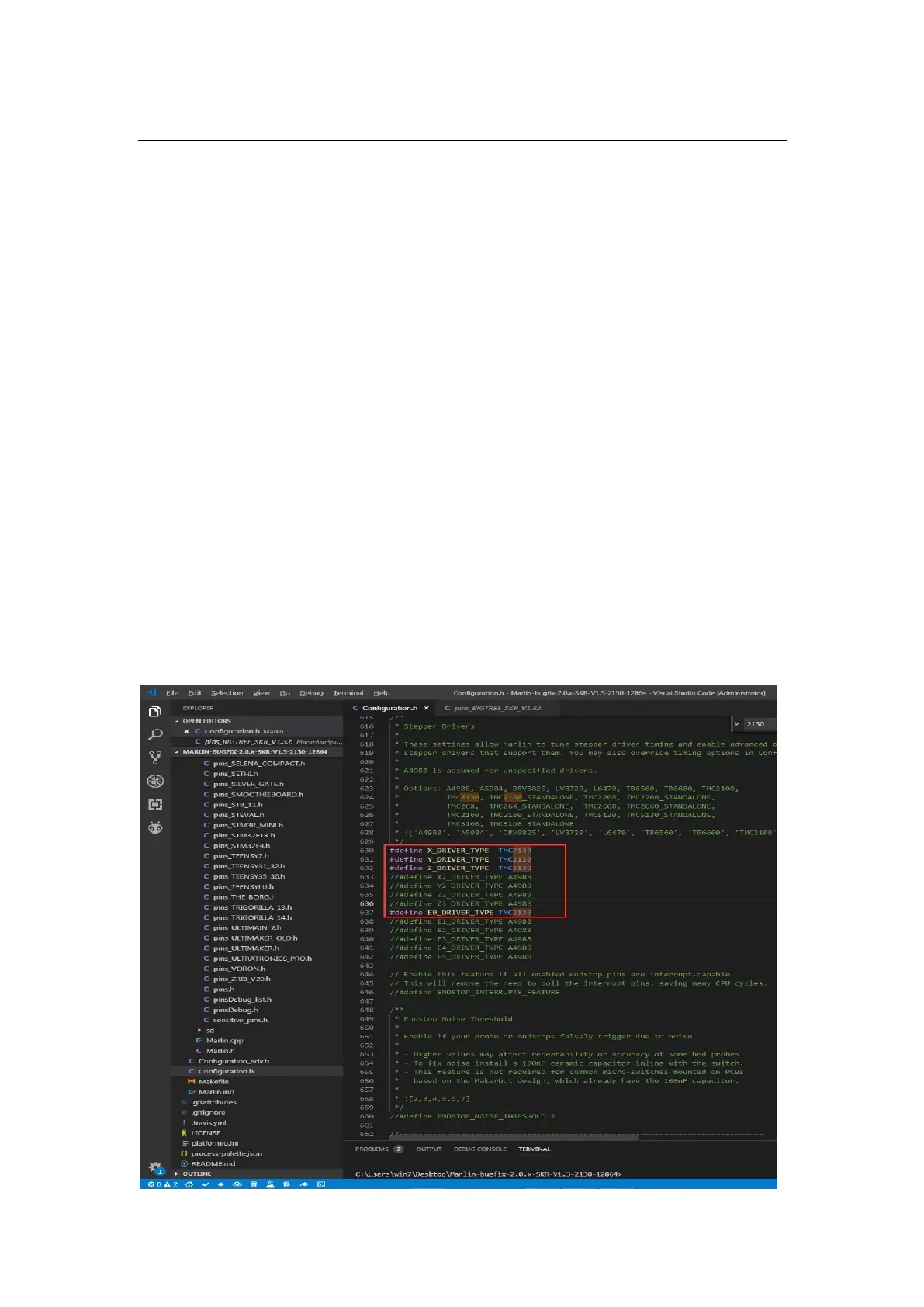Close Configuration.h in Open Editors list

(x=186, y=731)
